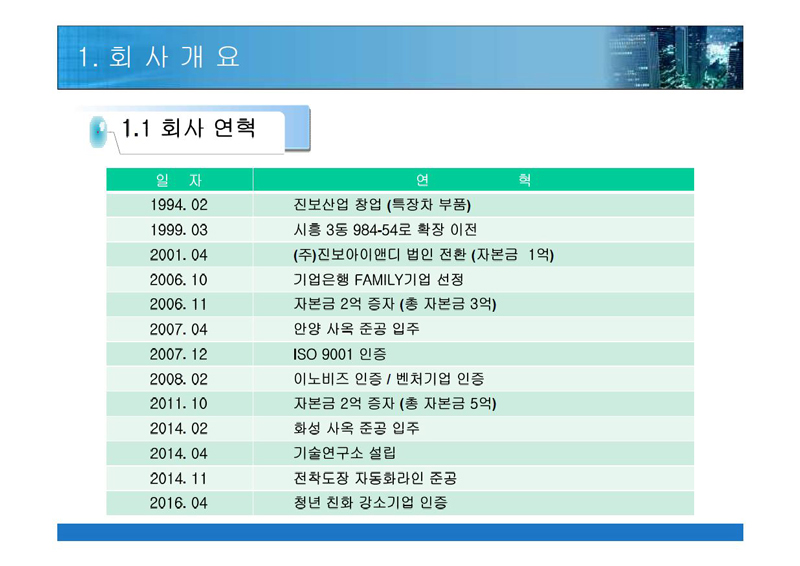Select date cell "2014. 11"
This screenshot has height=566, width=800.
pyautogui.click(x=179, y=479)
